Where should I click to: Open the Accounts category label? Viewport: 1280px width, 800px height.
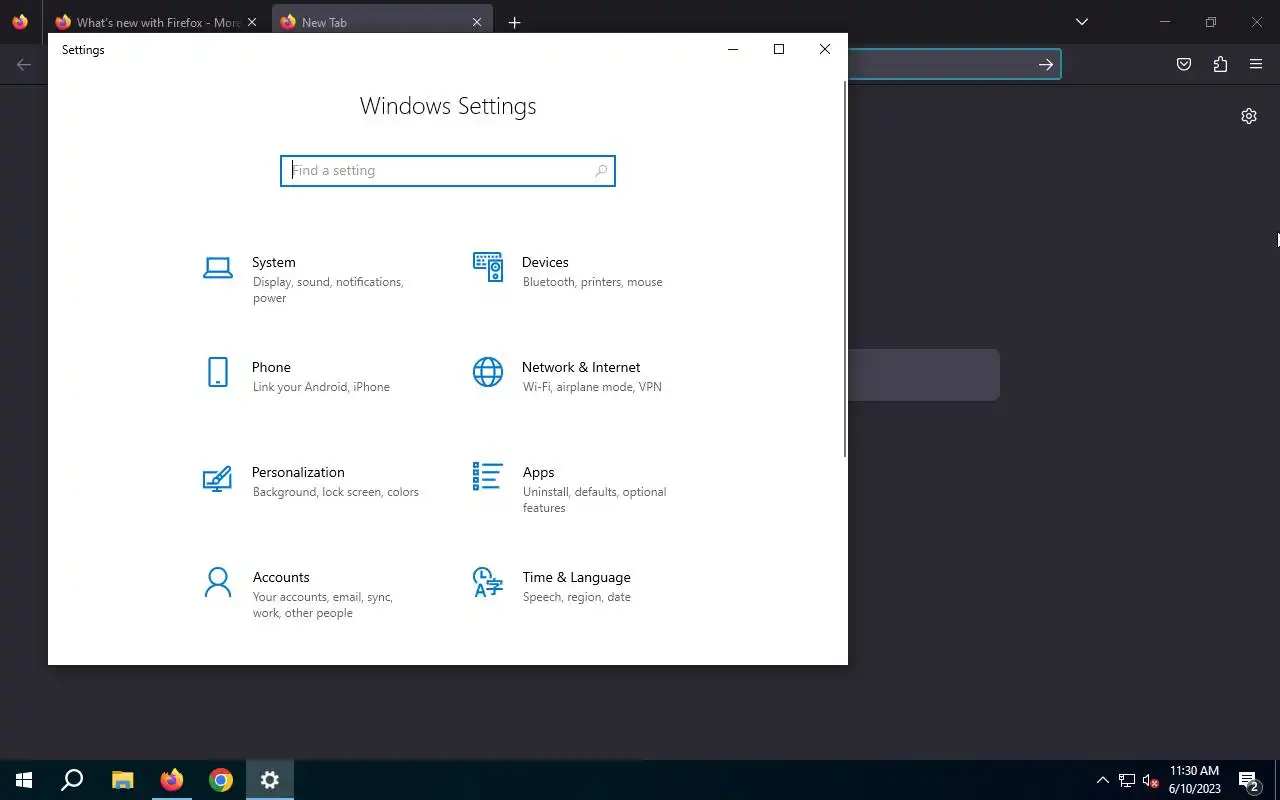pos(281,577)
